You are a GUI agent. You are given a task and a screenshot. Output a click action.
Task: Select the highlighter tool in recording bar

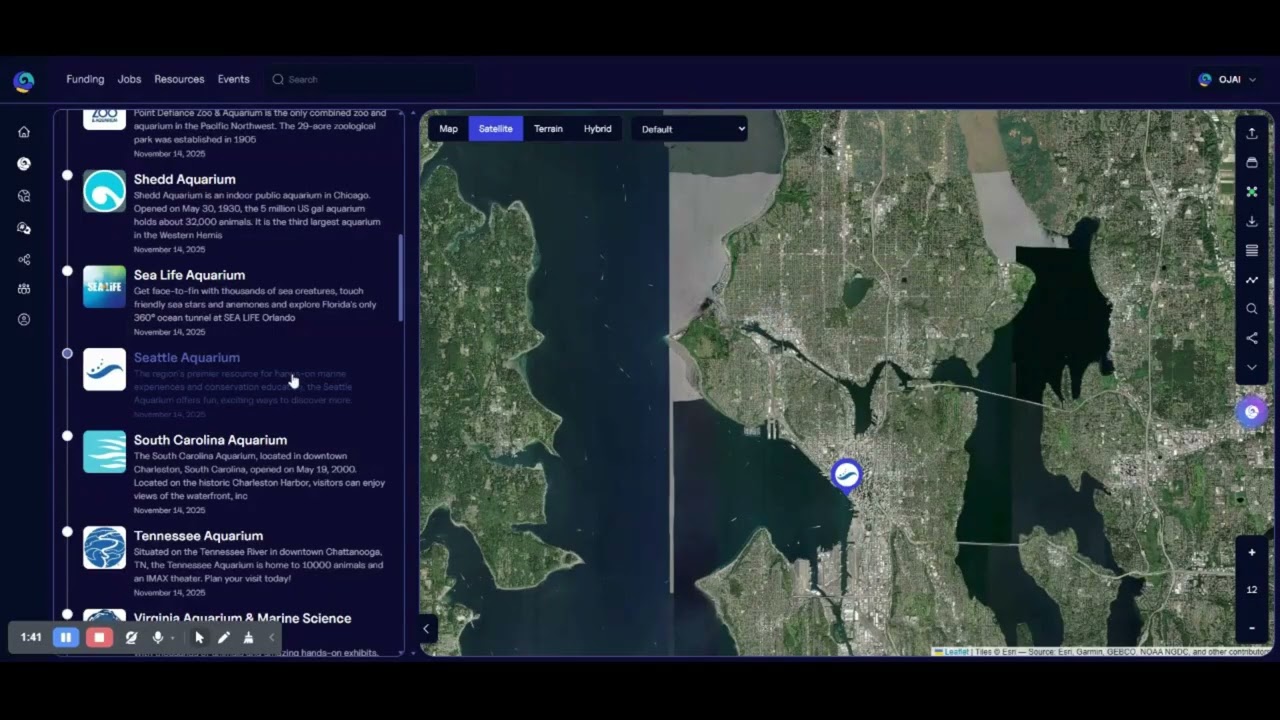[x=248, y=637]
